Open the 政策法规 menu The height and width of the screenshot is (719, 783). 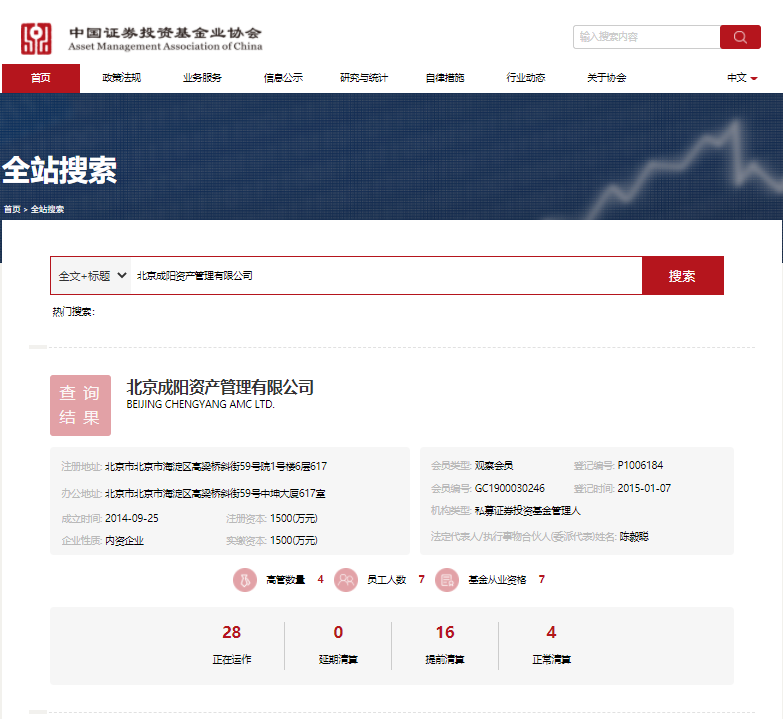click(121, 78)
